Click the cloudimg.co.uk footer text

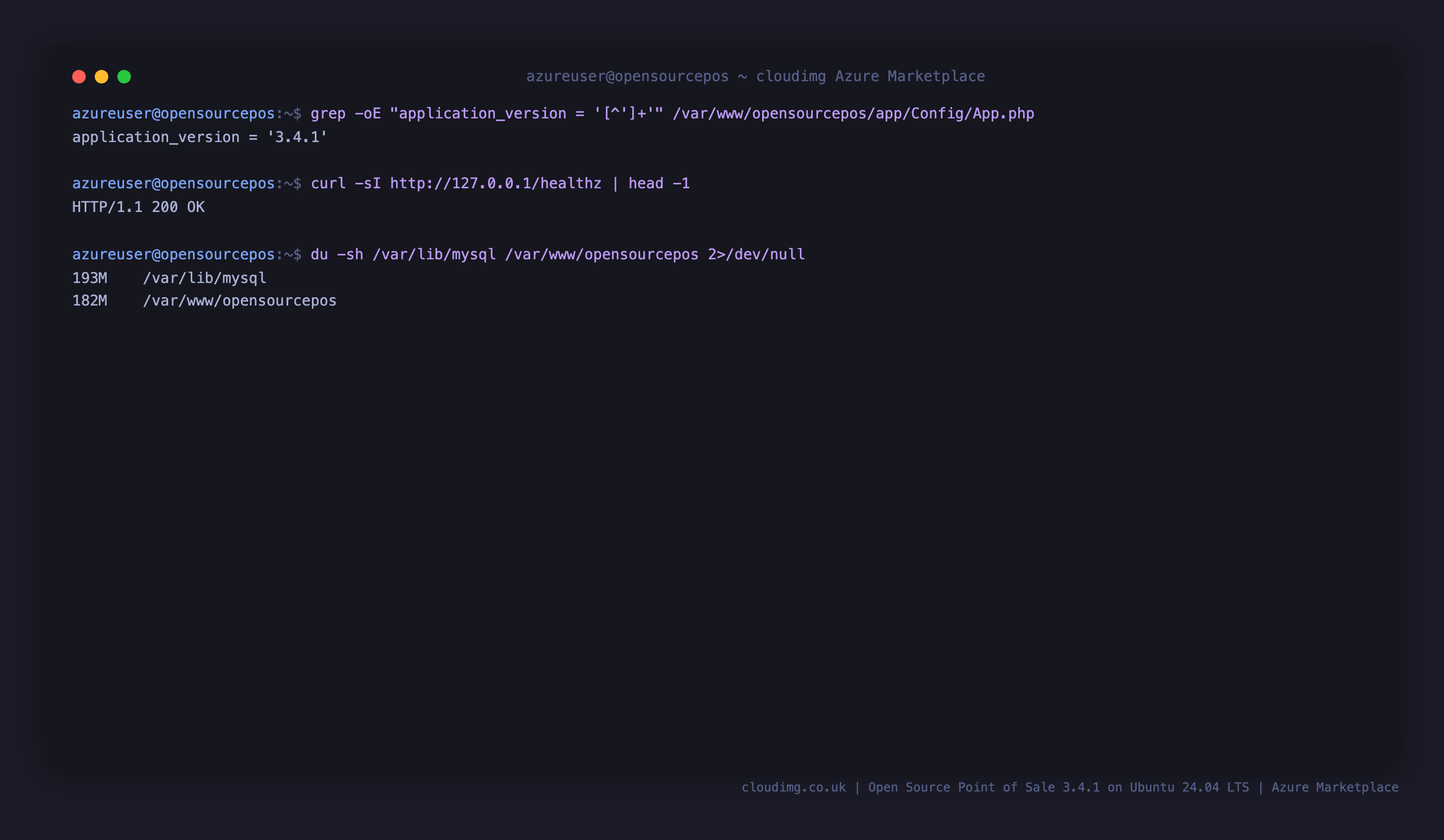[x=794, y=788]
